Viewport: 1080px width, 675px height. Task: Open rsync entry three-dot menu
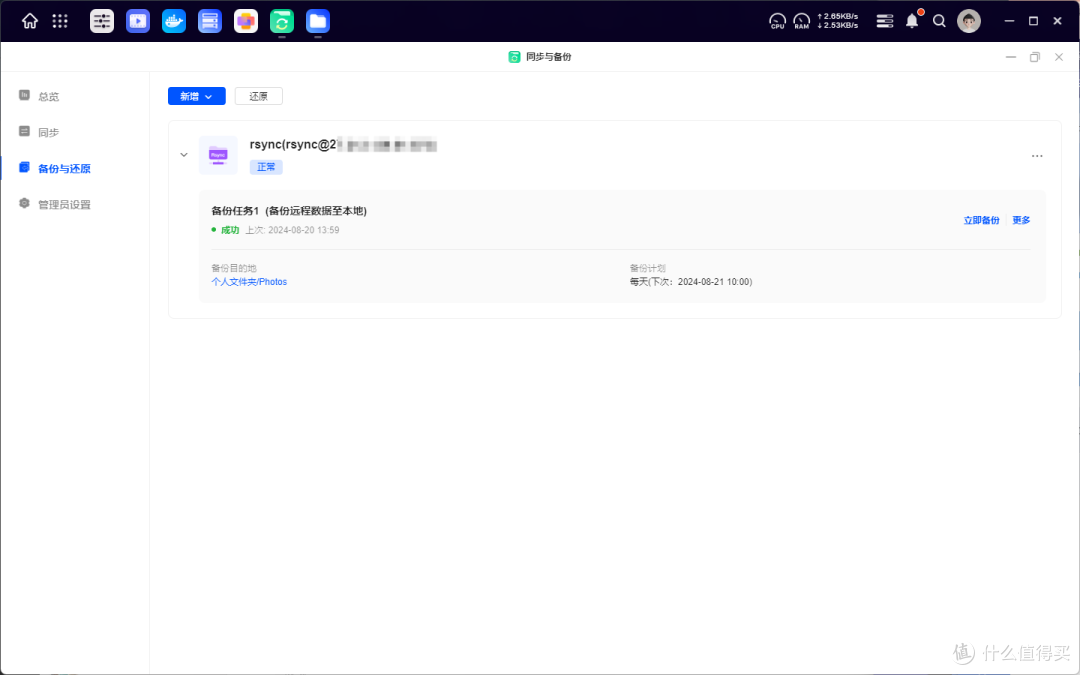(x=1037, y=156)
